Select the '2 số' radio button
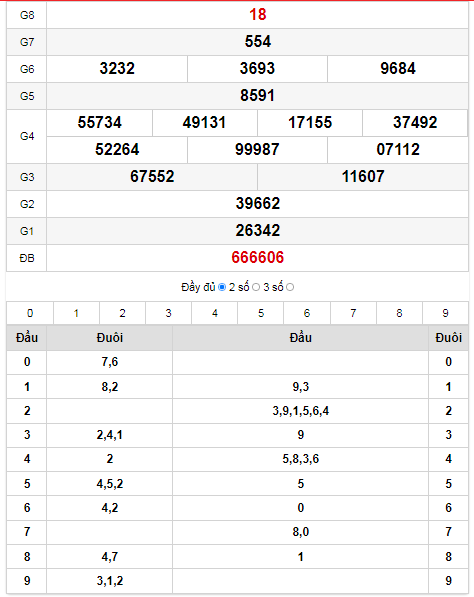Screen dimensions: 474x597 tap(256, 287)
